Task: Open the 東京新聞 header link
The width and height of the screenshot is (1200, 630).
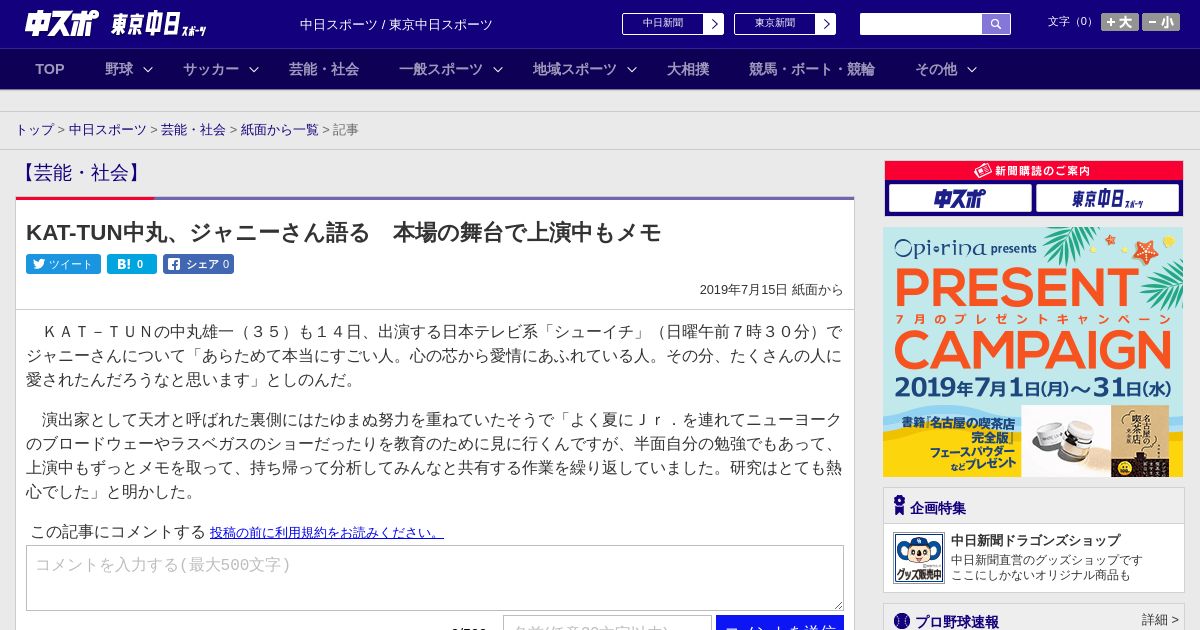Action: click(x=784, y=24)
